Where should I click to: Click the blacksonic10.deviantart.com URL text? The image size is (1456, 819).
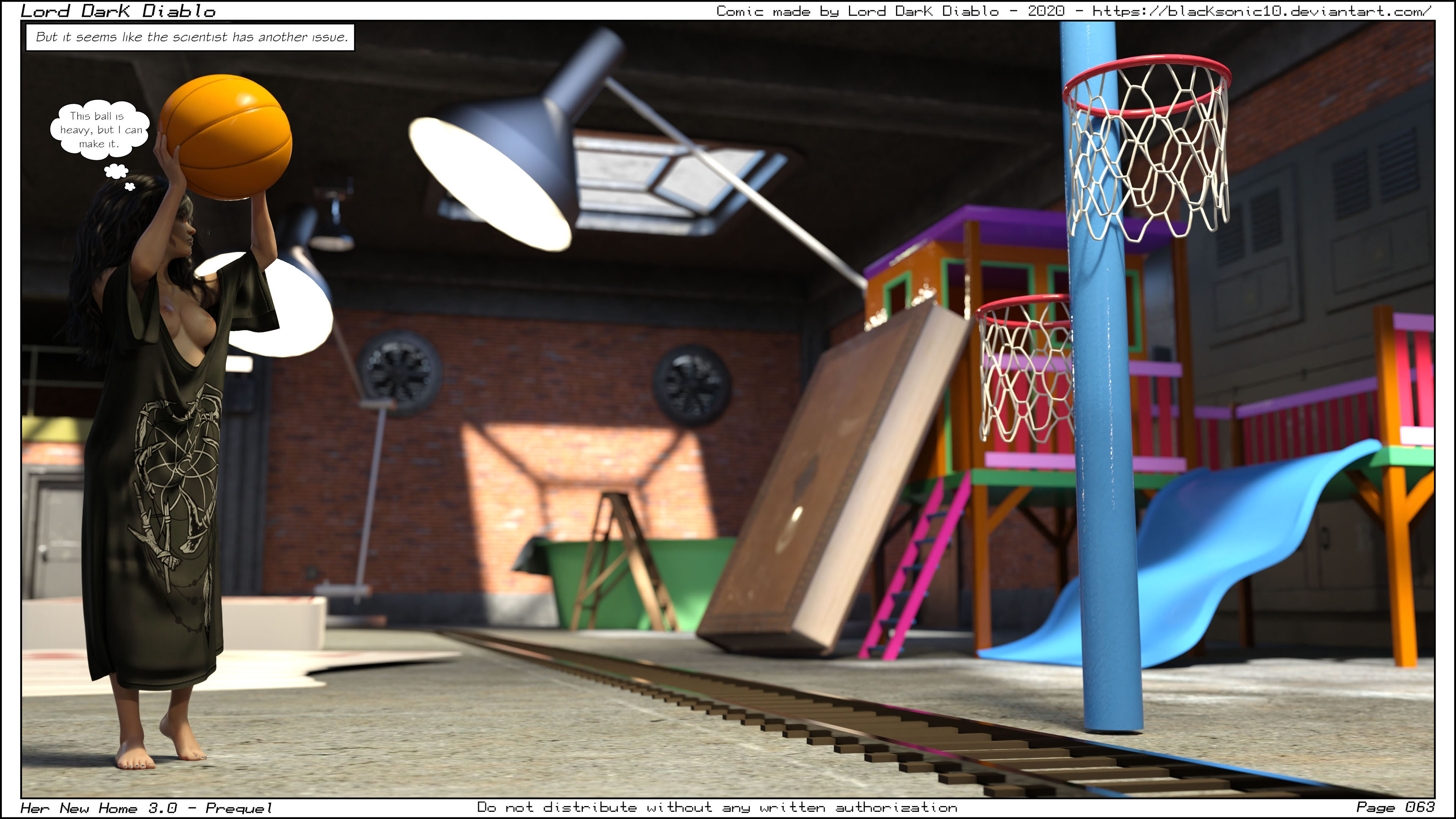(x=1261, y=11)
